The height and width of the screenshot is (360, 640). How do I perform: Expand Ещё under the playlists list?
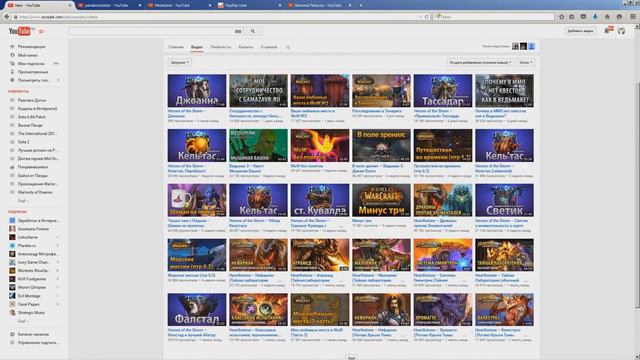(x=22, y=201)
